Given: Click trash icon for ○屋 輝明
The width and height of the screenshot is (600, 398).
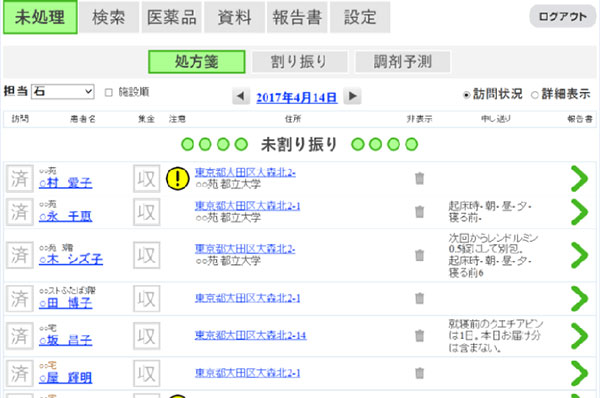Looking at the screenshot, I should point(420,373).
